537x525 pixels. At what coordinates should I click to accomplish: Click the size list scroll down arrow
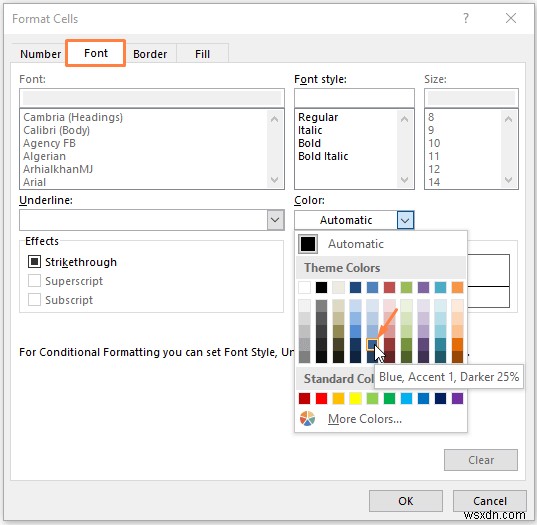[x=509, y=180]
